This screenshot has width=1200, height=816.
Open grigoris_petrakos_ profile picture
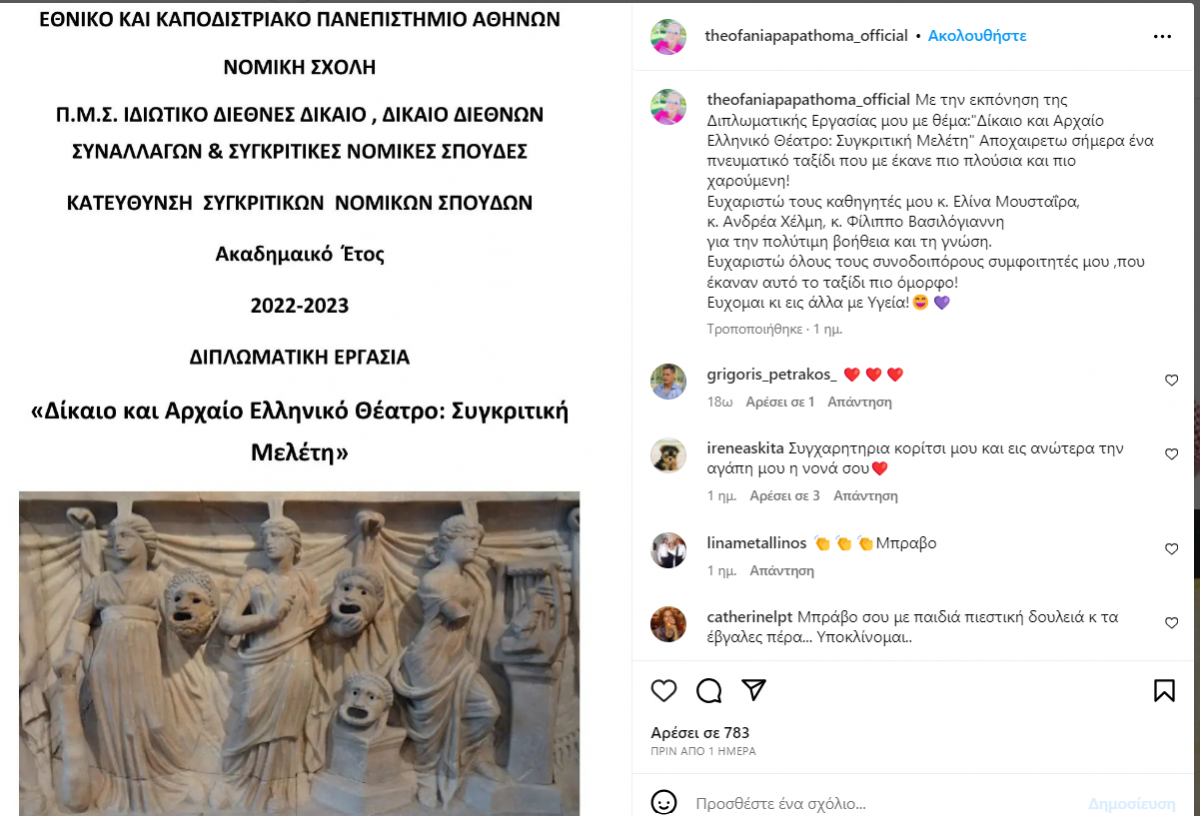(x=668, y=381)
